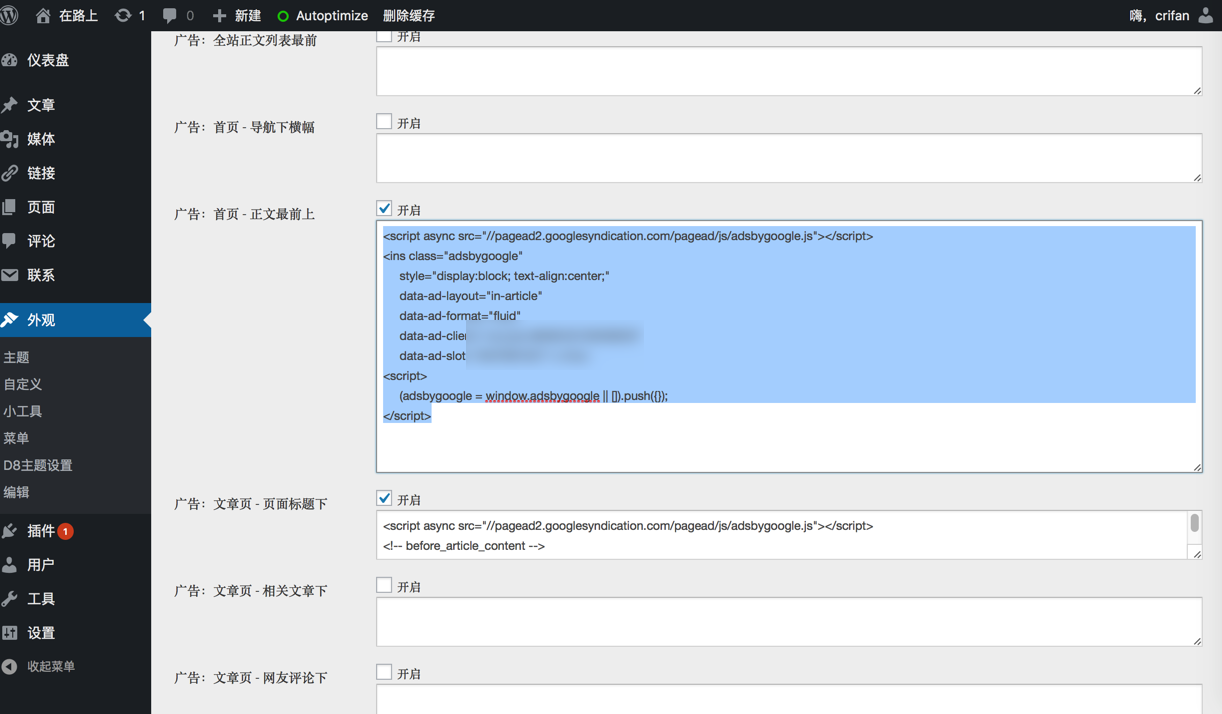The image size is (1222, 714).
Task: Click the 文章页 - 网友评论下 ad code textarea
Action: (789, 699)
